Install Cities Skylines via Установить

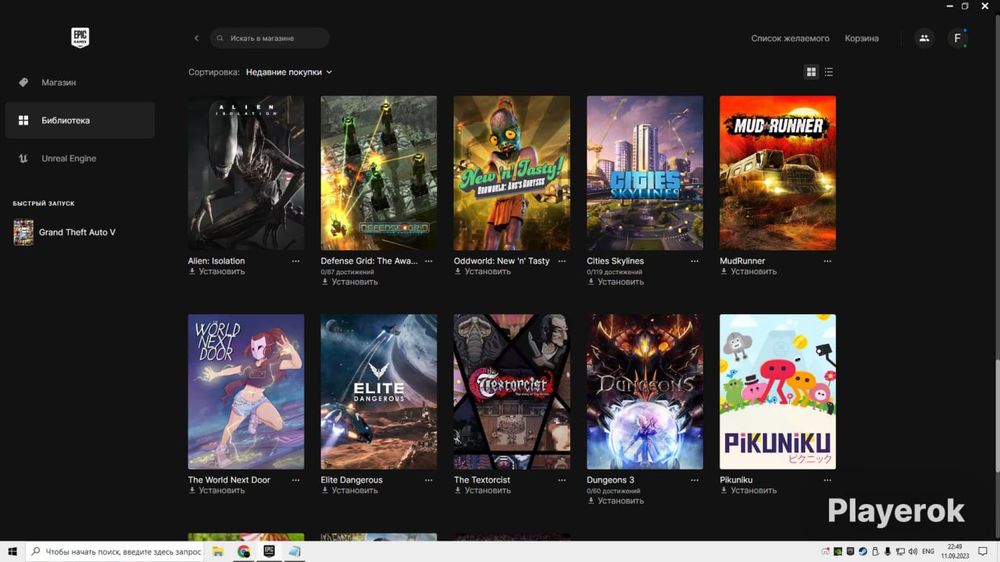coord(615,282)
